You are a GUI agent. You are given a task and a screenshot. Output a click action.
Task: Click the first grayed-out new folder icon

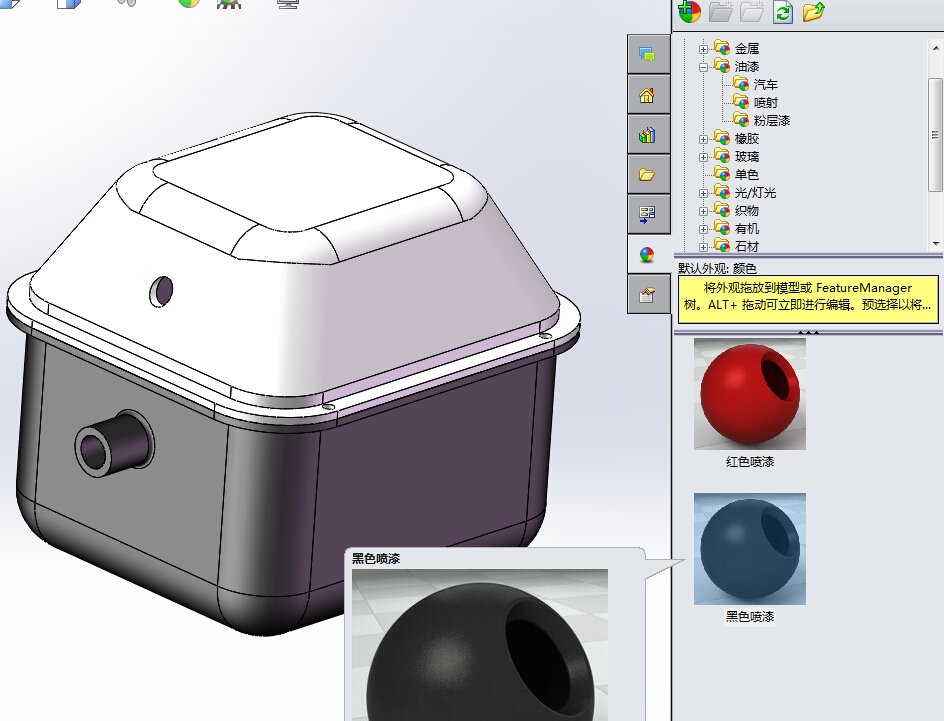pyautogui.click(x=720, y=11)
